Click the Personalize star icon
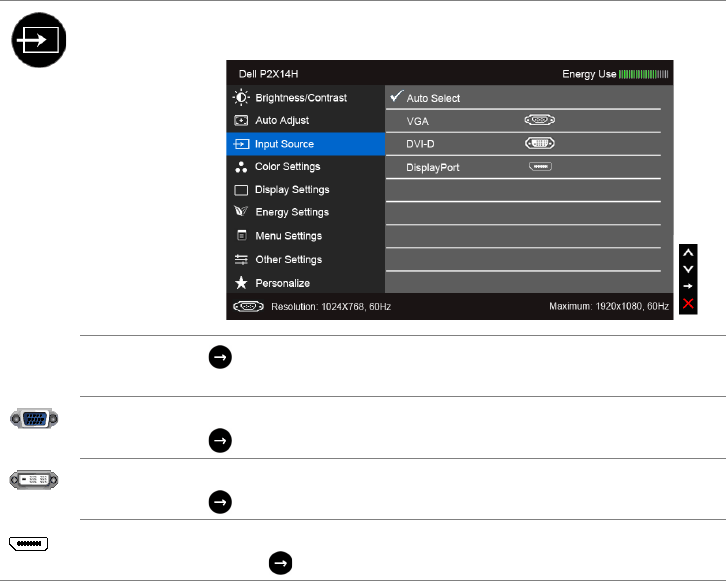Screen dimensions: 726x581 coord(241,282)
